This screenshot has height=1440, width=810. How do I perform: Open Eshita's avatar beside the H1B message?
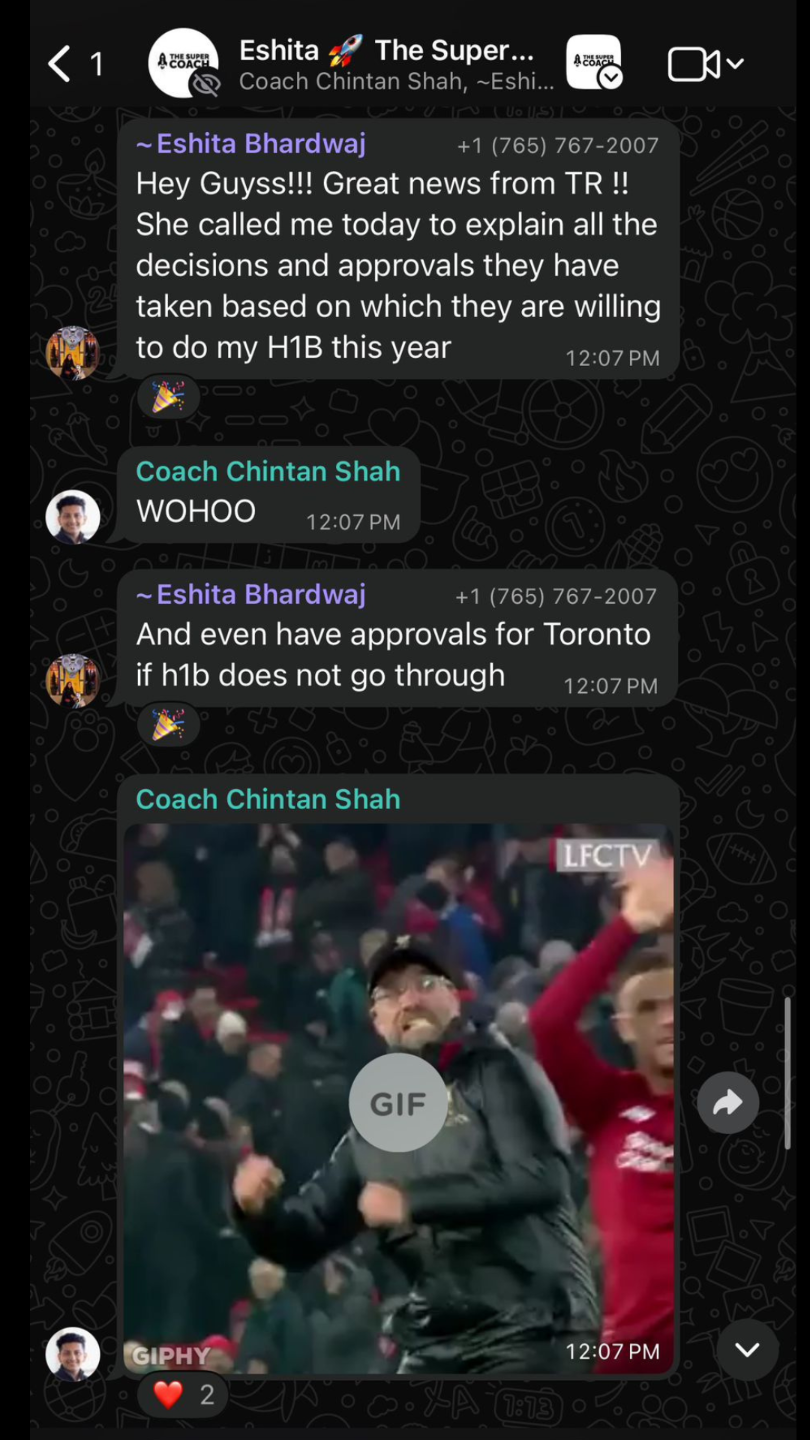73,352
